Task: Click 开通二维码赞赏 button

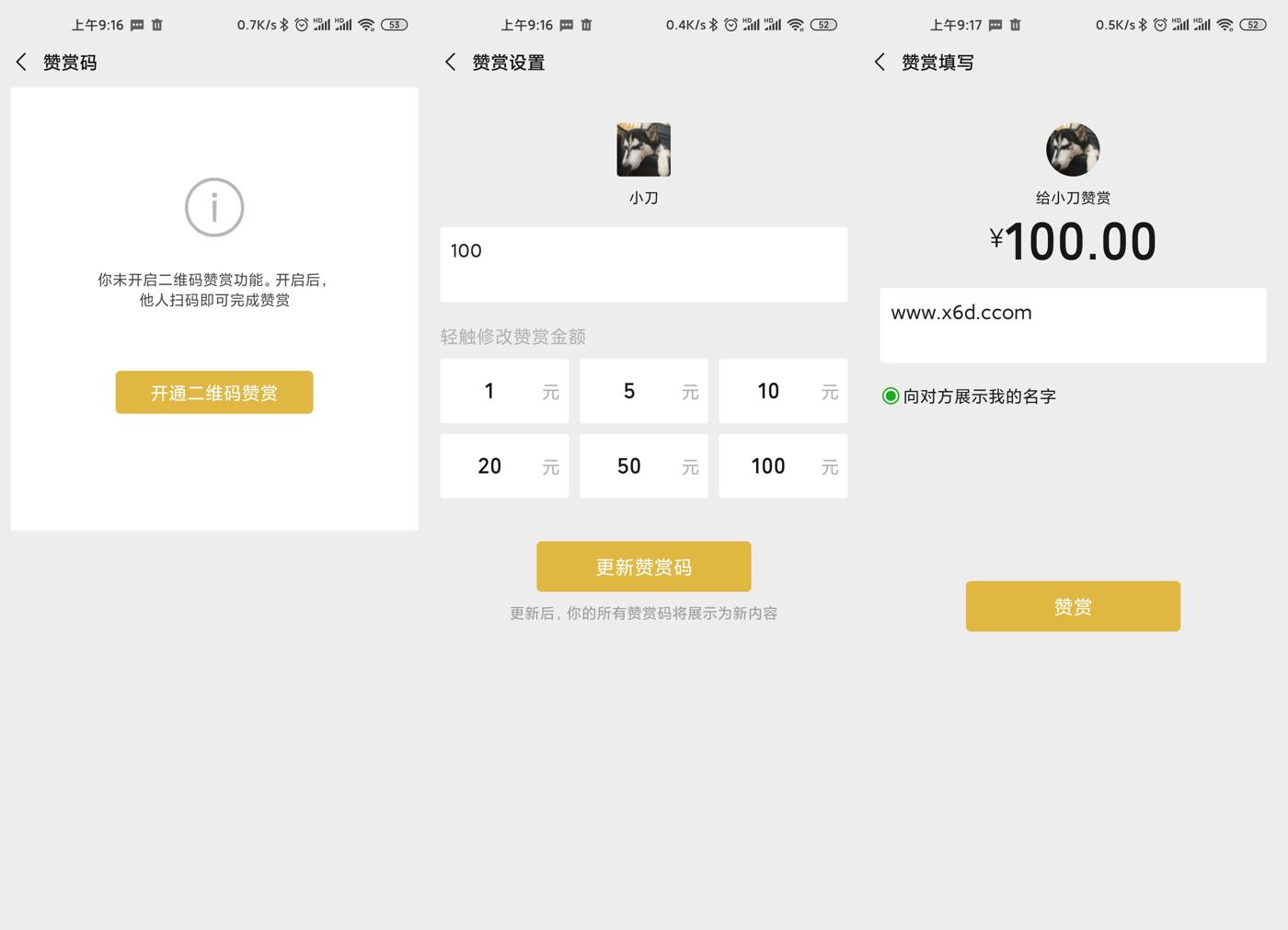Action: 214,393
